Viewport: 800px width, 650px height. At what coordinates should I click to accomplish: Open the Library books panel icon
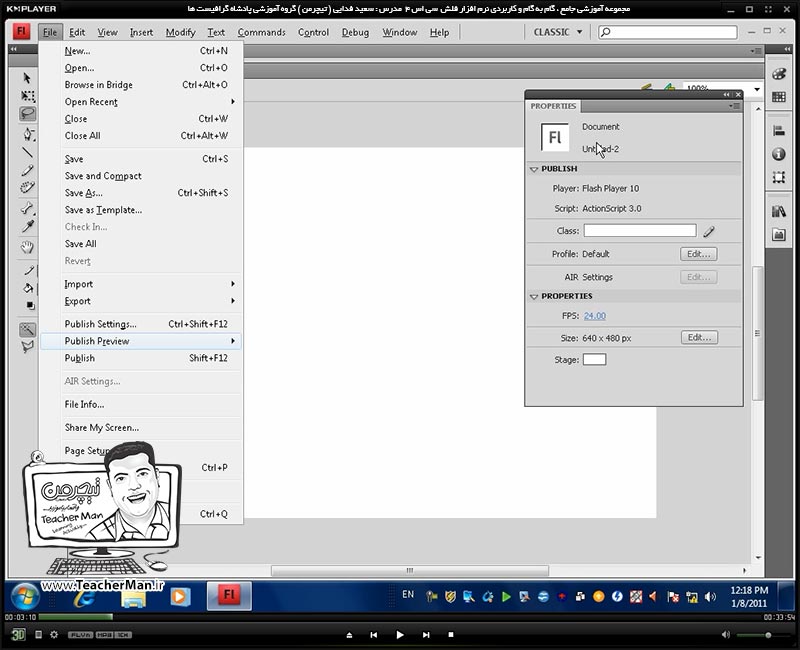tap(779, 211)
